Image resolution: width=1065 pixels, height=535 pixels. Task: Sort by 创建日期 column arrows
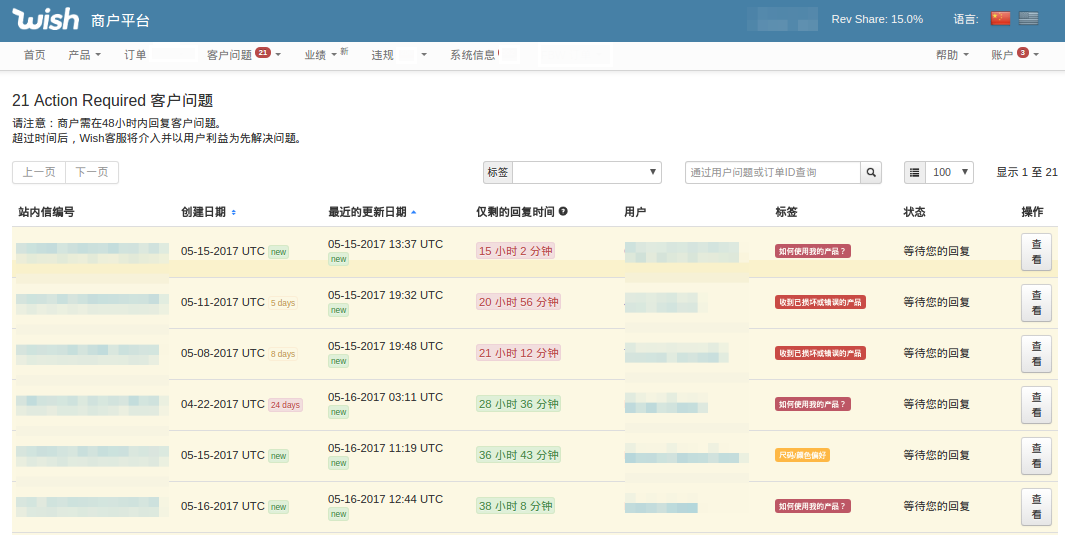pos(234,212)
